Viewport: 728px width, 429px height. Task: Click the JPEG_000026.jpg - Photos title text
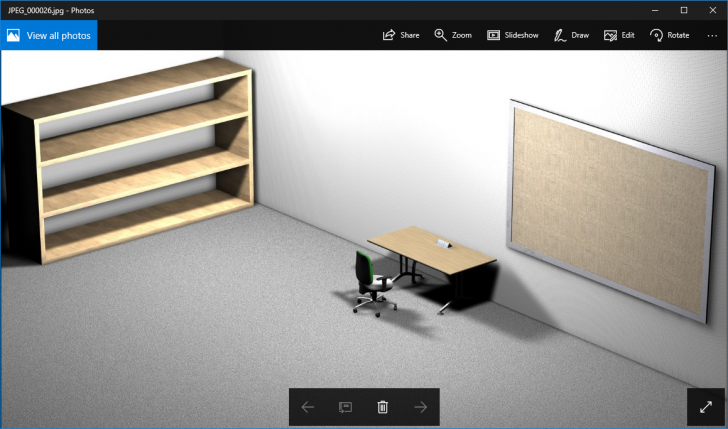pyautogui.click(x=51, y=10)
